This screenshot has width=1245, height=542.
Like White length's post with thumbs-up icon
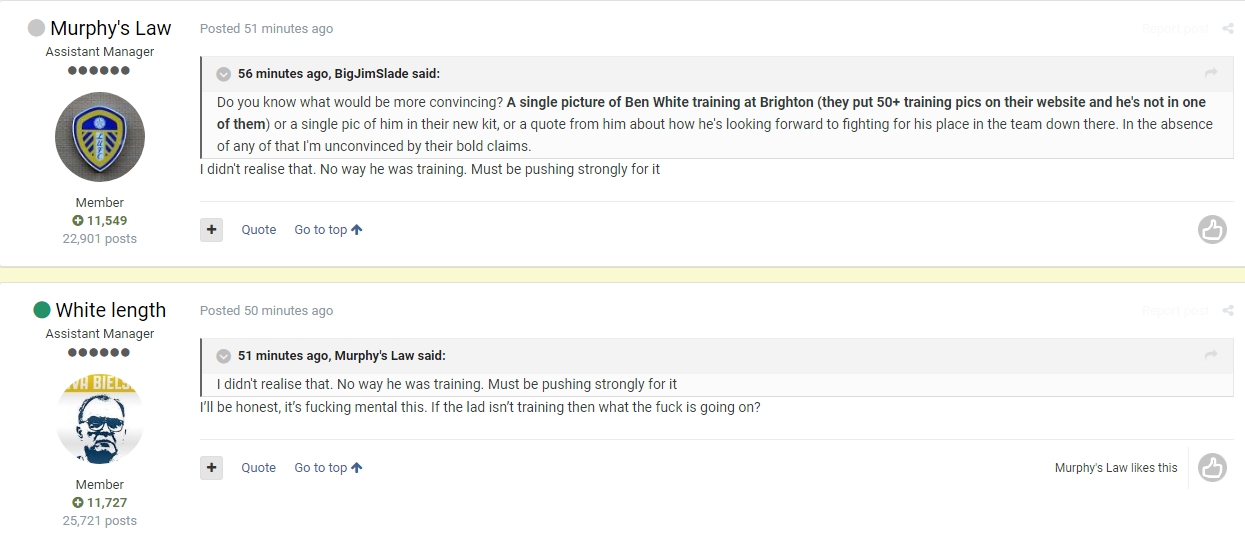pyautogui.click(x=1212, y=467)
